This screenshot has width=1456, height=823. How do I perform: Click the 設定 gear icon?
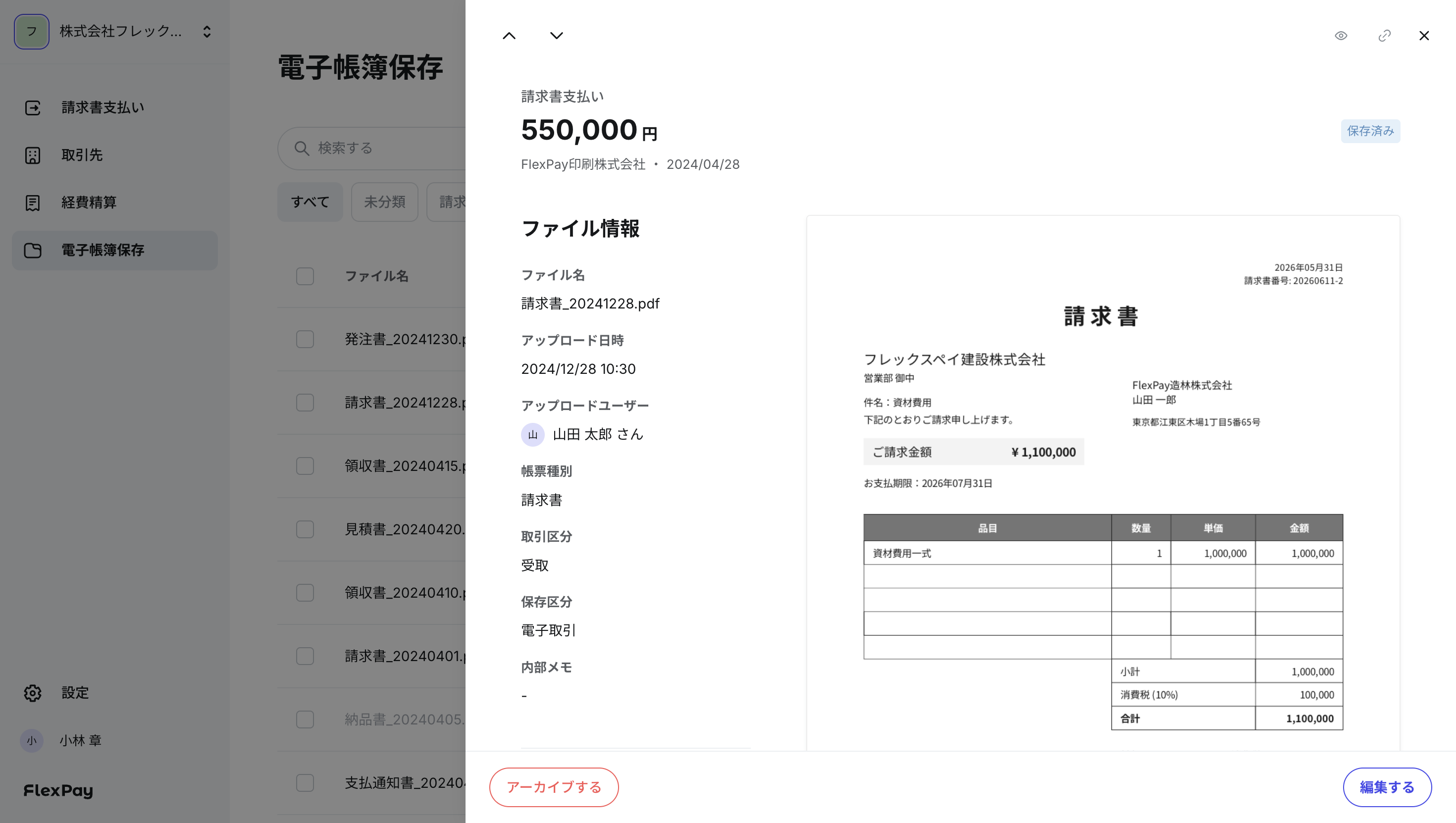33,693
